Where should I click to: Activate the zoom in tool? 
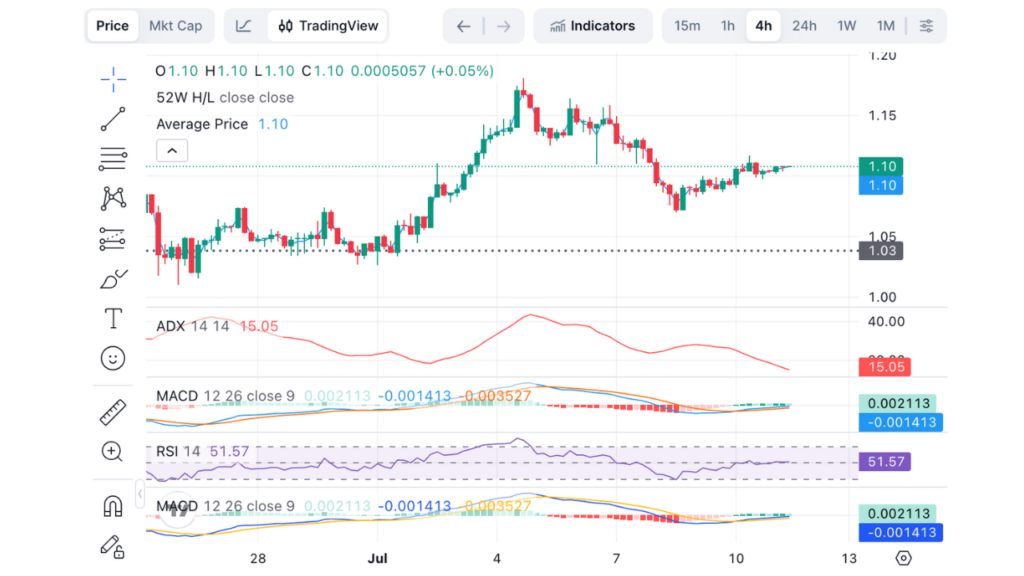click(x=112, y=451)
